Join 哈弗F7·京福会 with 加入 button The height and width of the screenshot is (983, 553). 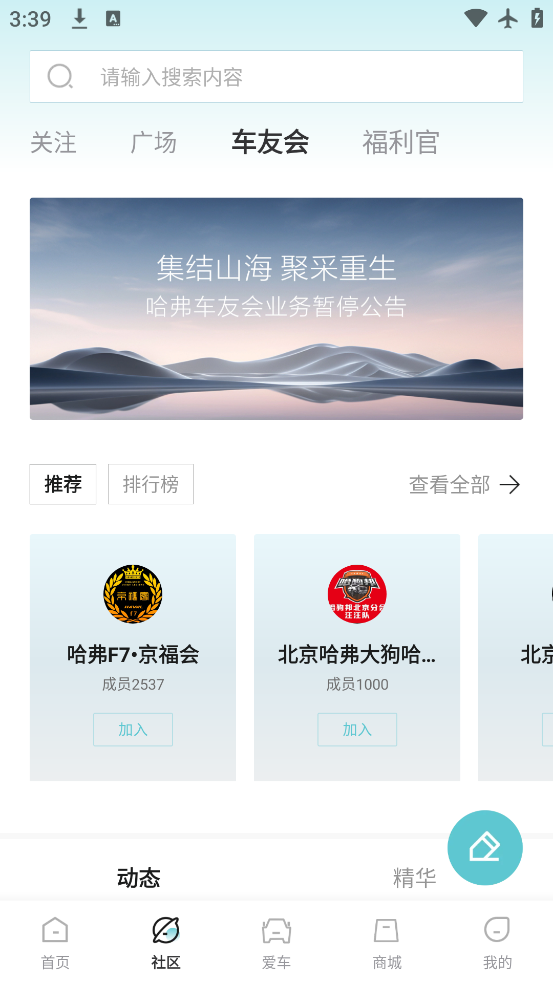[133, 730]
